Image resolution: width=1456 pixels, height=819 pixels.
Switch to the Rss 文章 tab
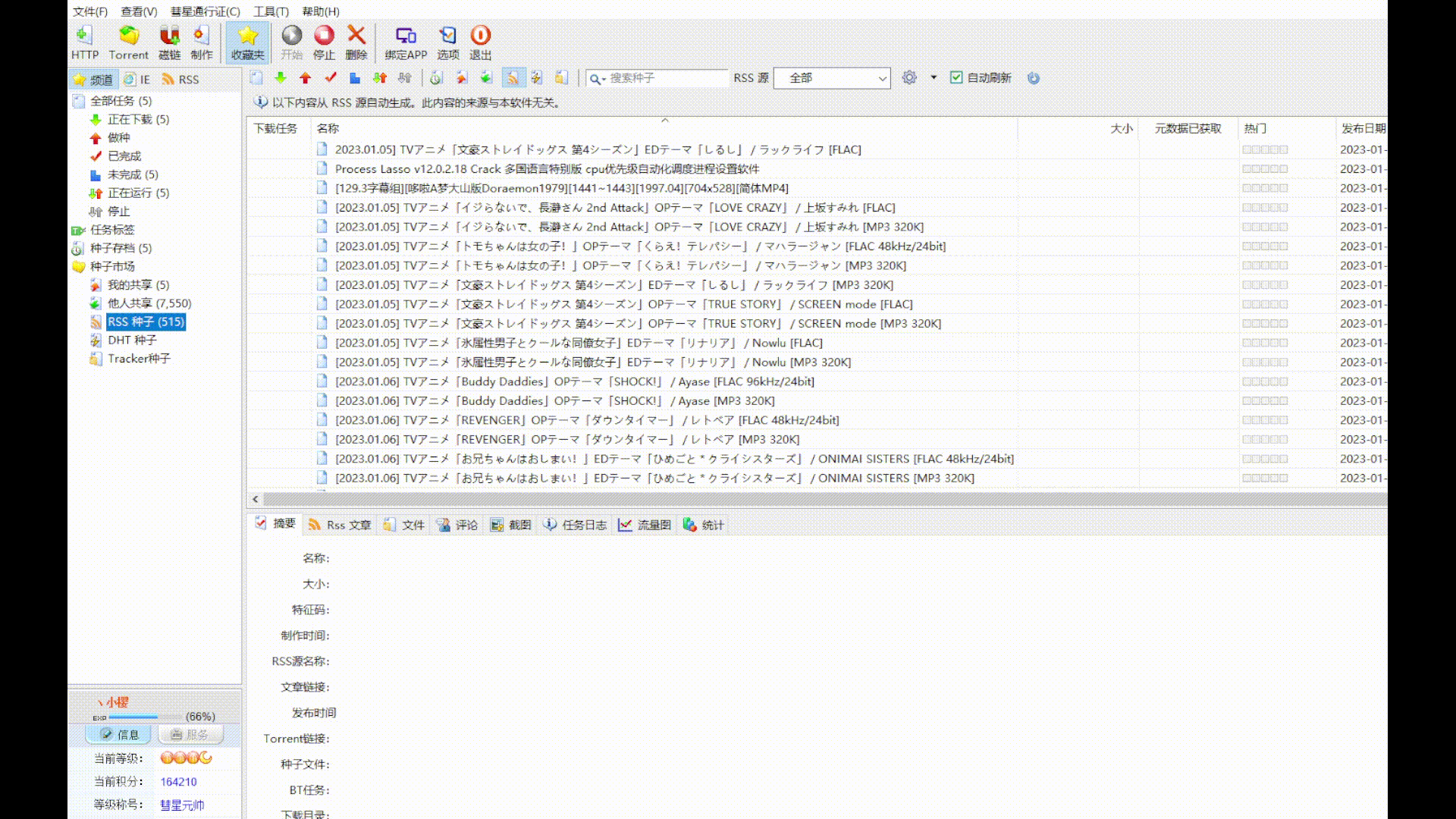coord(340,525)
